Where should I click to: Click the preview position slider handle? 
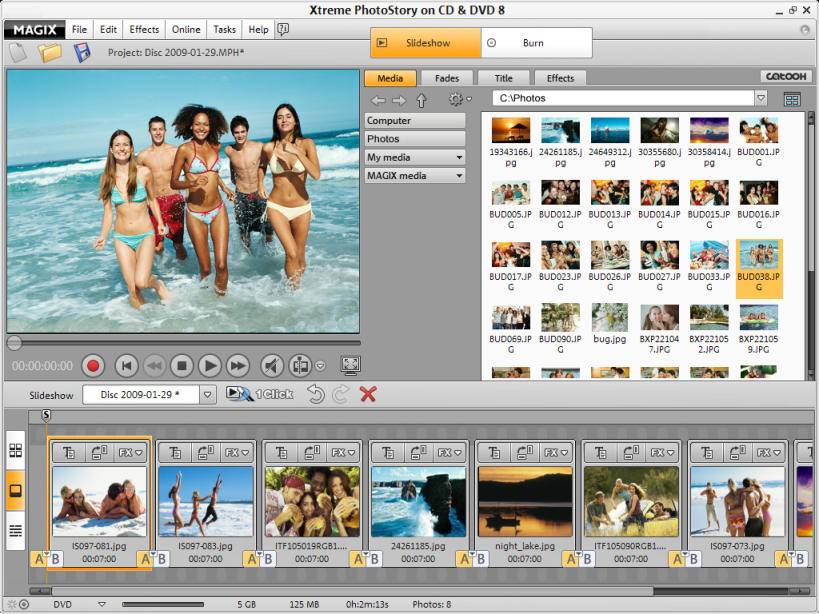pos(14,343)
